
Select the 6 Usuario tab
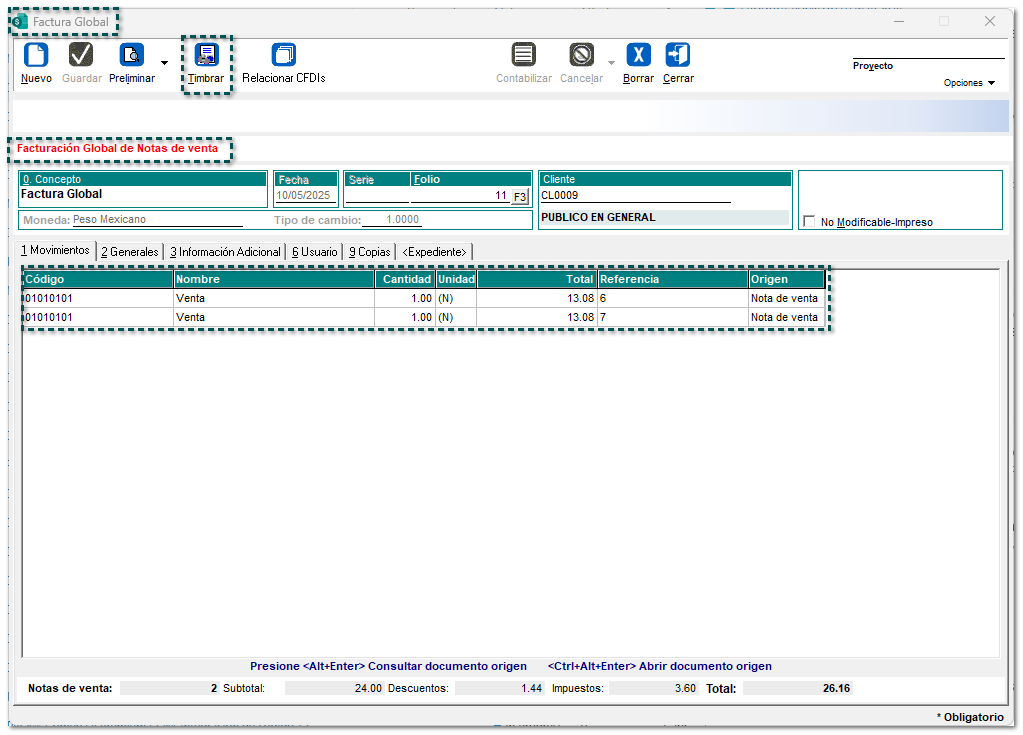coord(315,252)
